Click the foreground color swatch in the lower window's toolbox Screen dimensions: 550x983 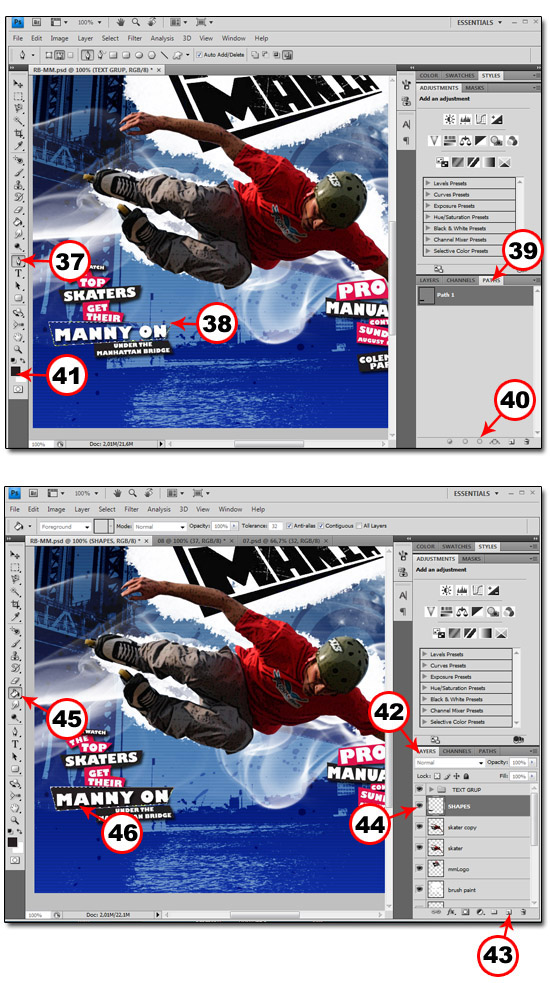[x=13, y=842]
